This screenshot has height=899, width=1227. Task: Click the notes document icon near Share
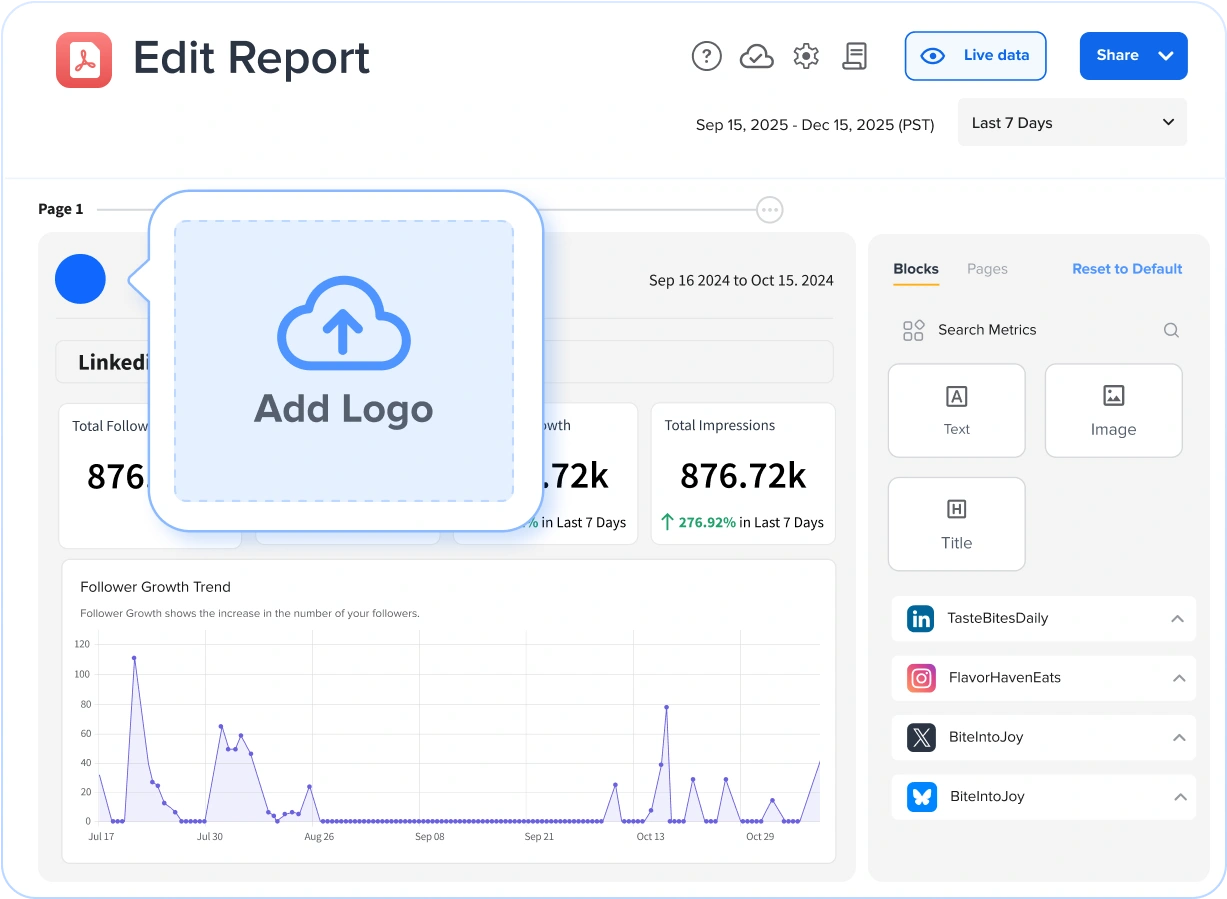tap(855, 56)
